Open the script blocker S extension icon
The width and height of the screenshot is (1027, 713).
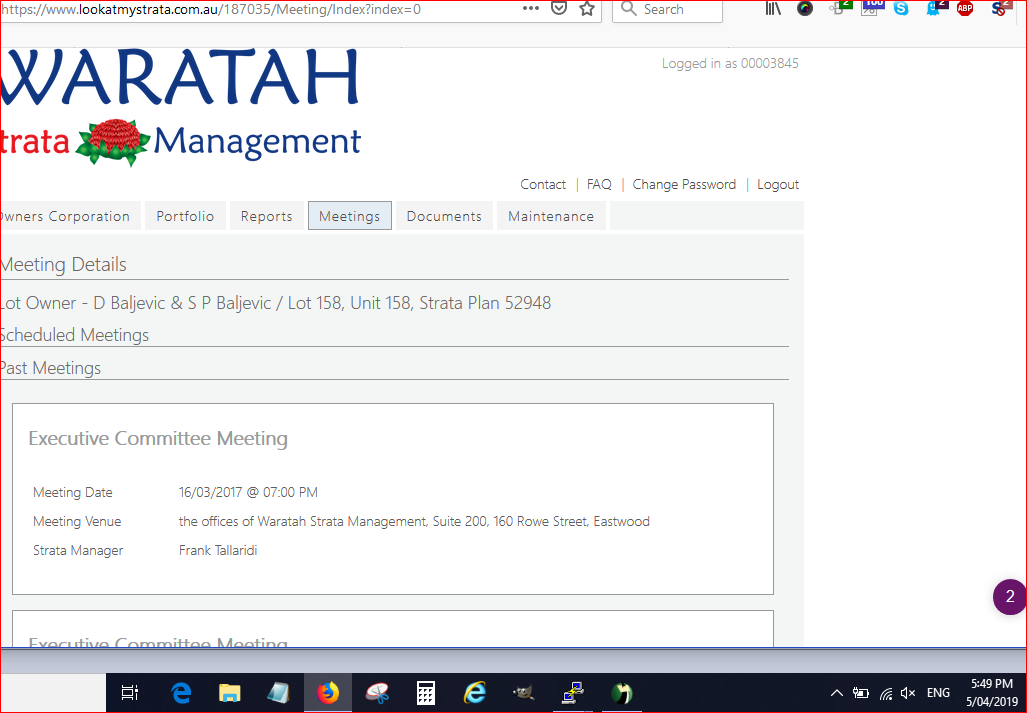pos(999,9)
